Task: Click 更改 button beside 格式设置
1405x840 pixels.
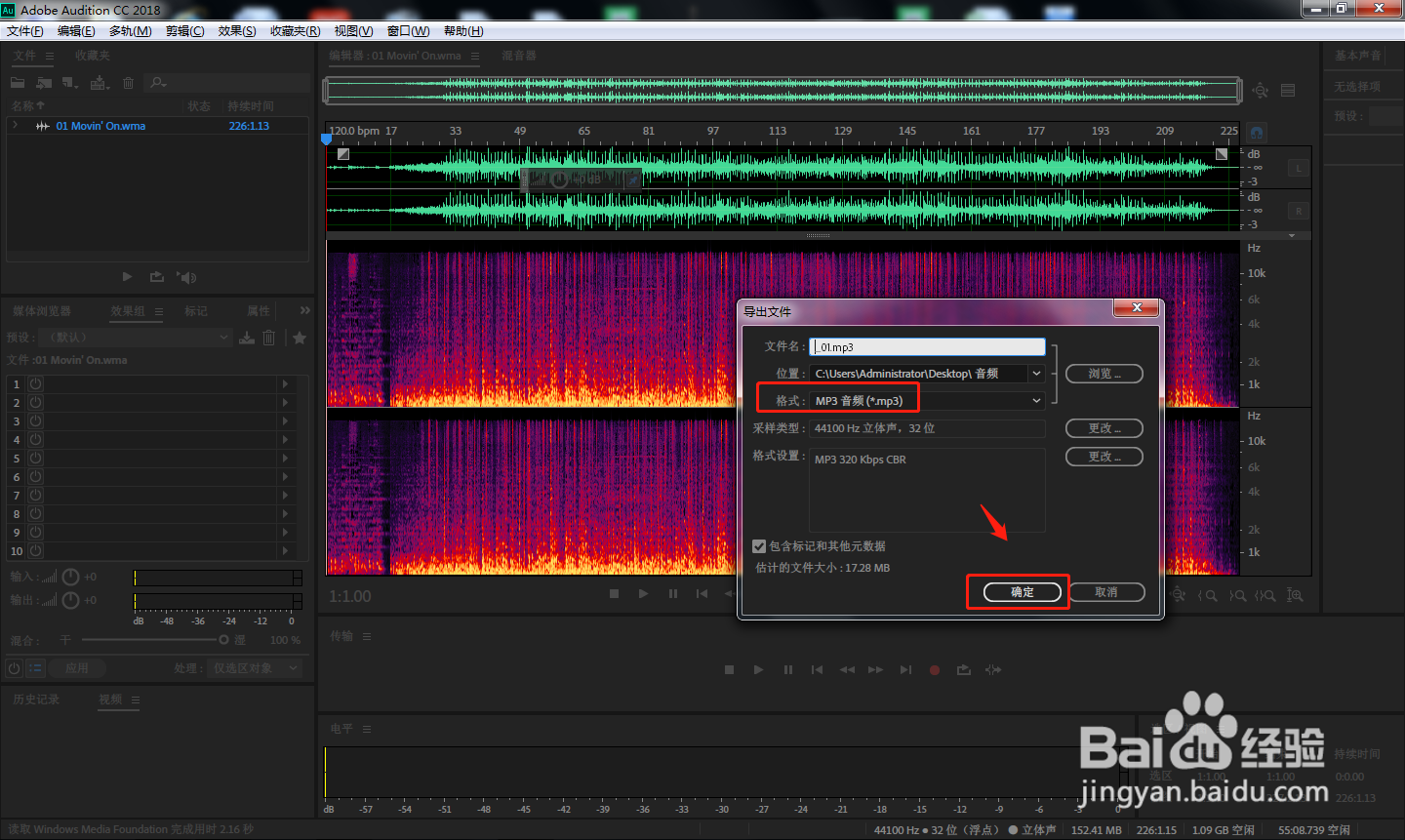Action: pos(1104,457)
